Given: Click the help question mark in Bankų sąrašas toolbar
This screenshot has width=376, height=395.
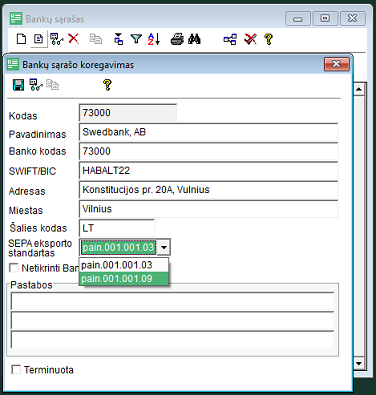Looking at the screenshot, I should point(268,39).
